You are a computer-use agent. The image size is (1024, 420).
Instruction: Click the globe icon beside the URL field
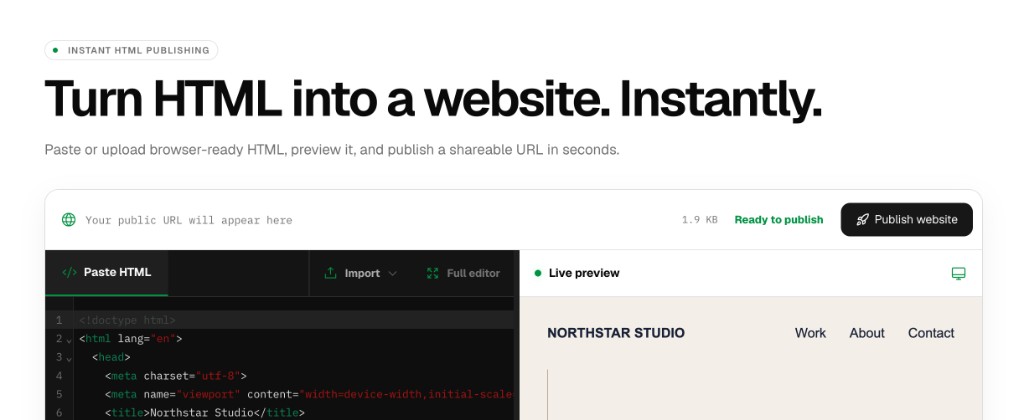click(69, 219)
